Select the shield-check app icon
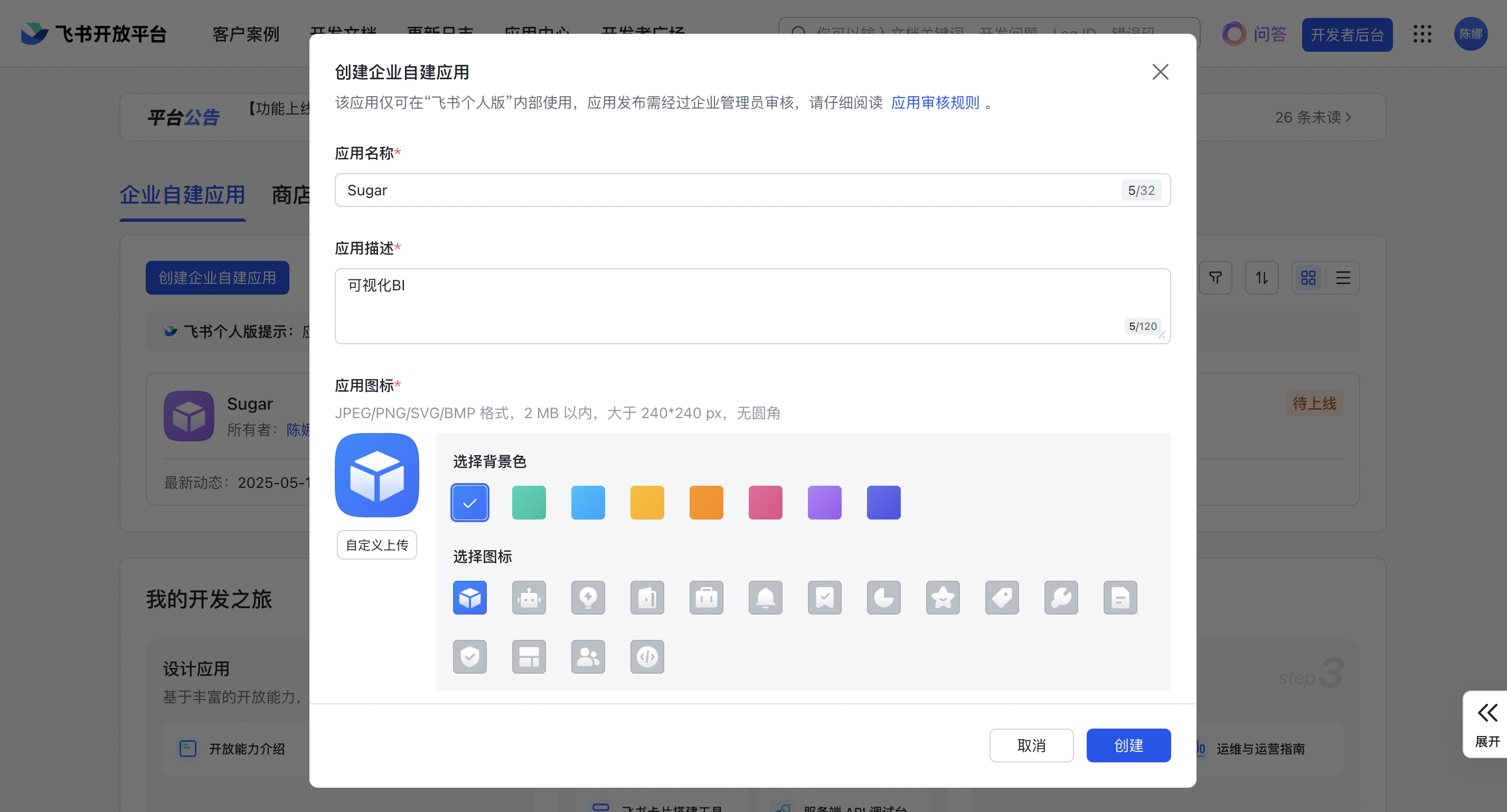The width and height of the screenshot is (1507, 812). click(470, 656)
